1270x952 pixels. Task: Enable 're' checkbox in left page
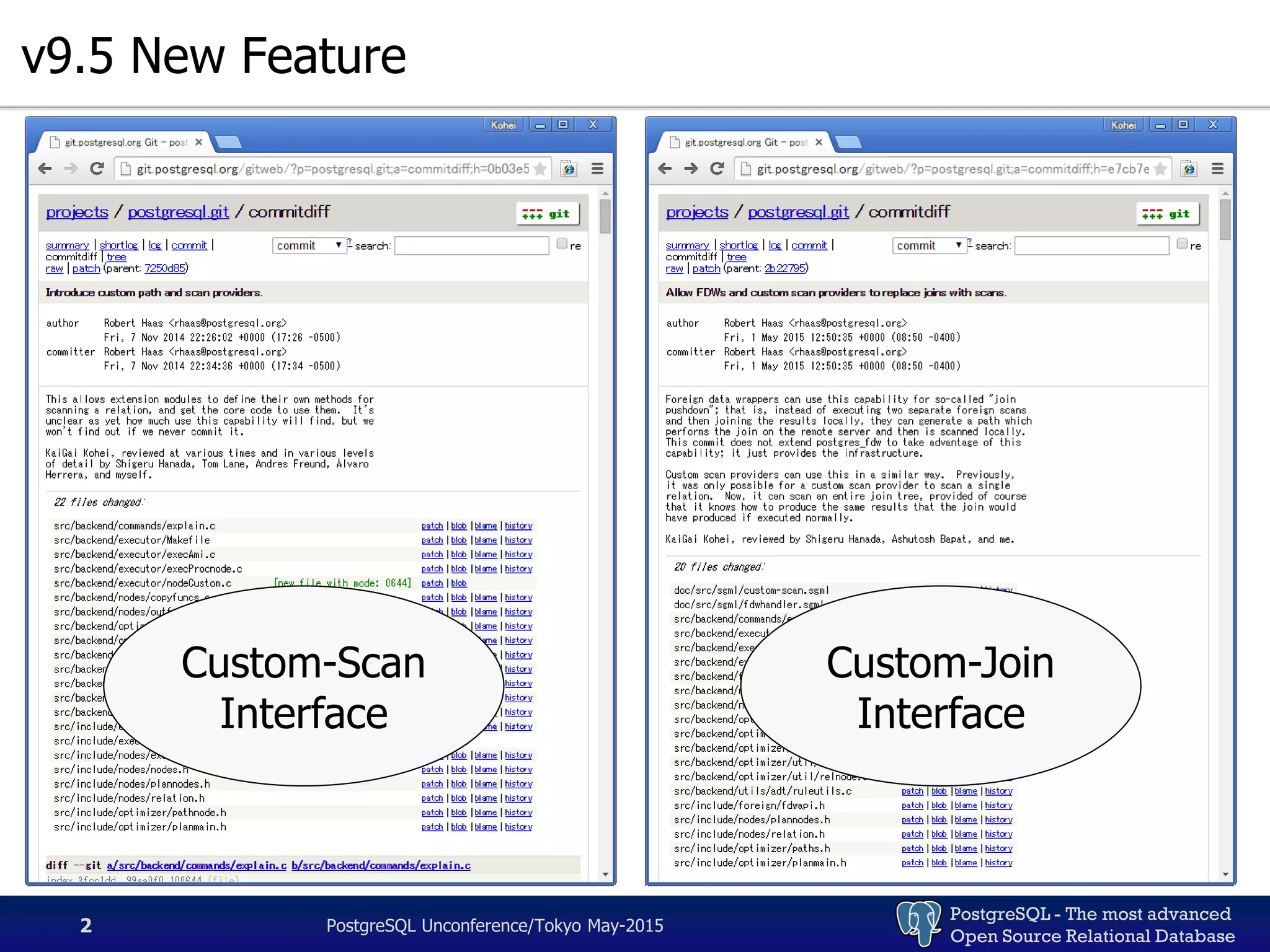pos(562,244)
